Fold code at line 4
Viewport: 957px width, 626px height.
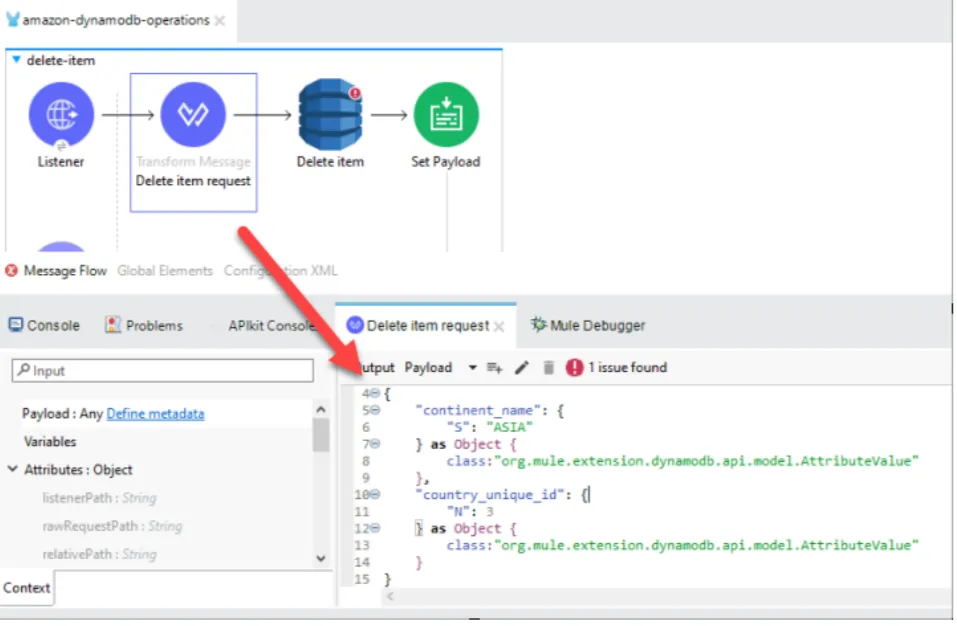375,394
